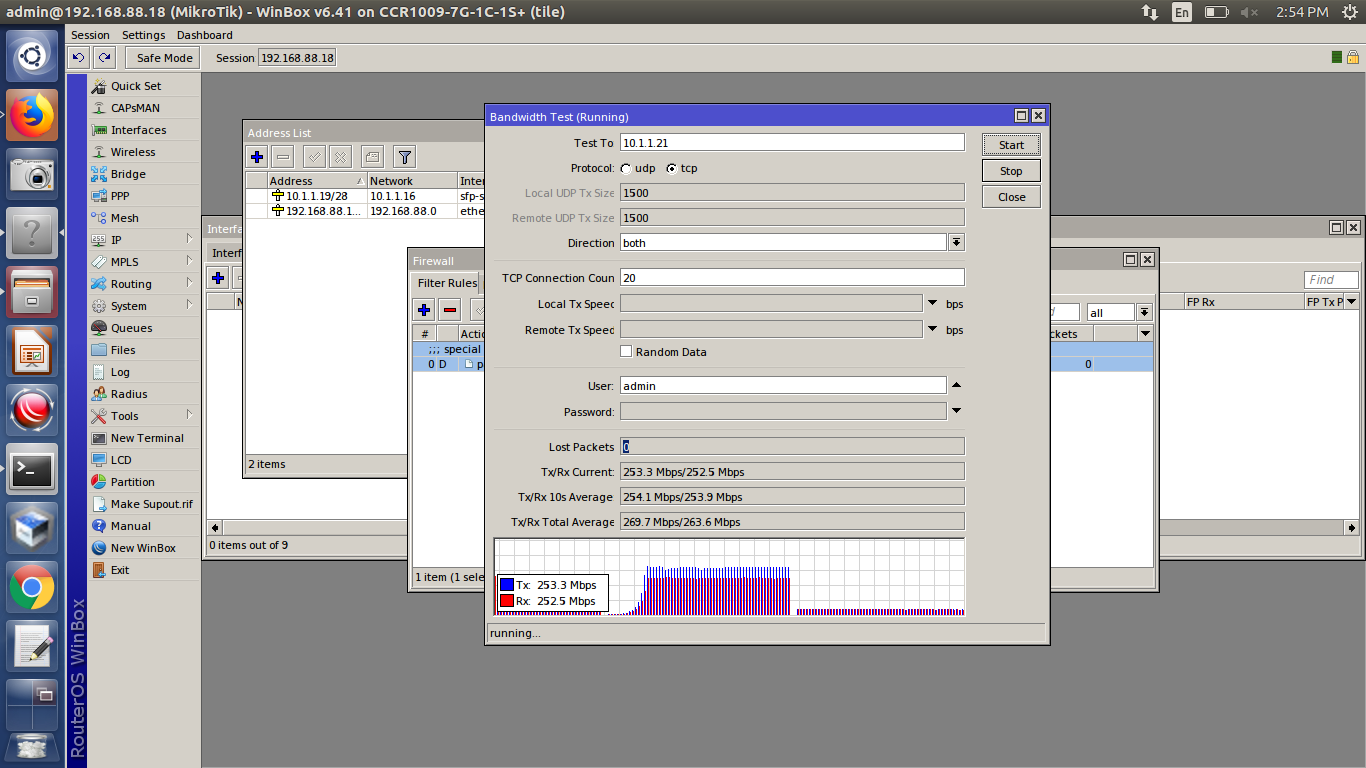This screenshot has height=768, width=1366.
Task: Click Test To address field
Action: 792,143
